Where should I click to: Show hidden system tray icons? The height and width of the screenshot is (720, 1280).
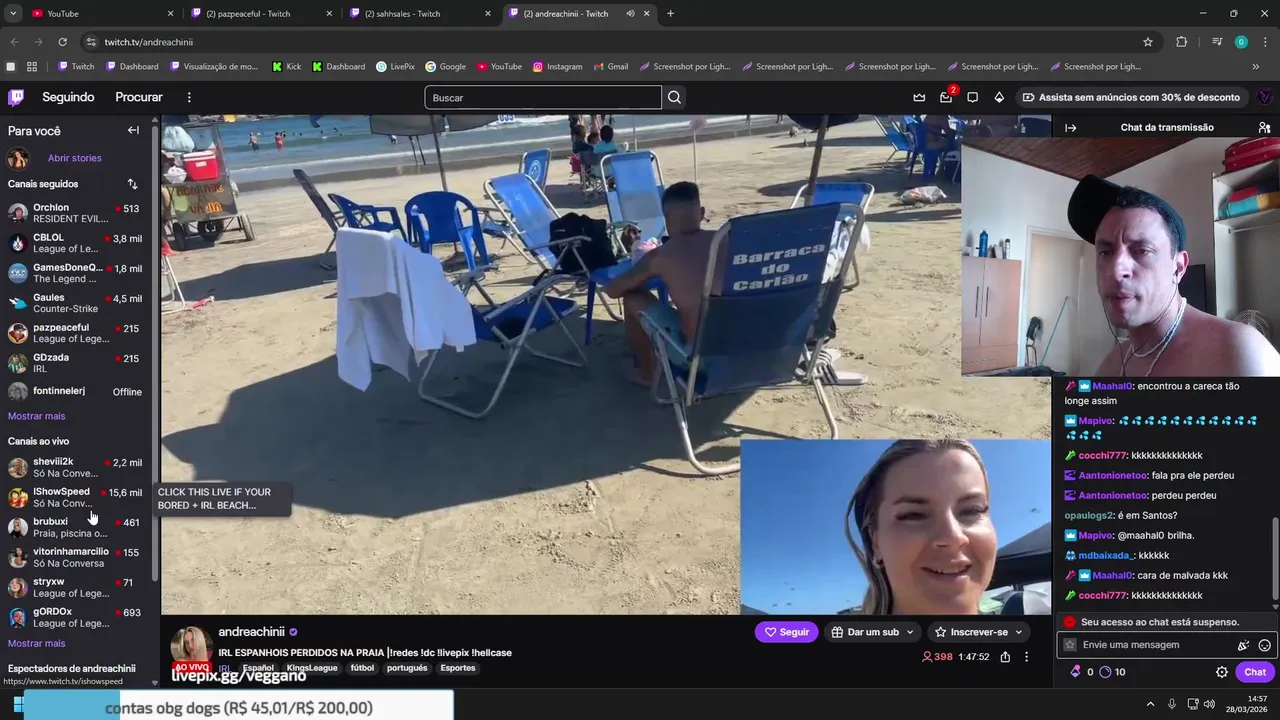point(1150,704)
